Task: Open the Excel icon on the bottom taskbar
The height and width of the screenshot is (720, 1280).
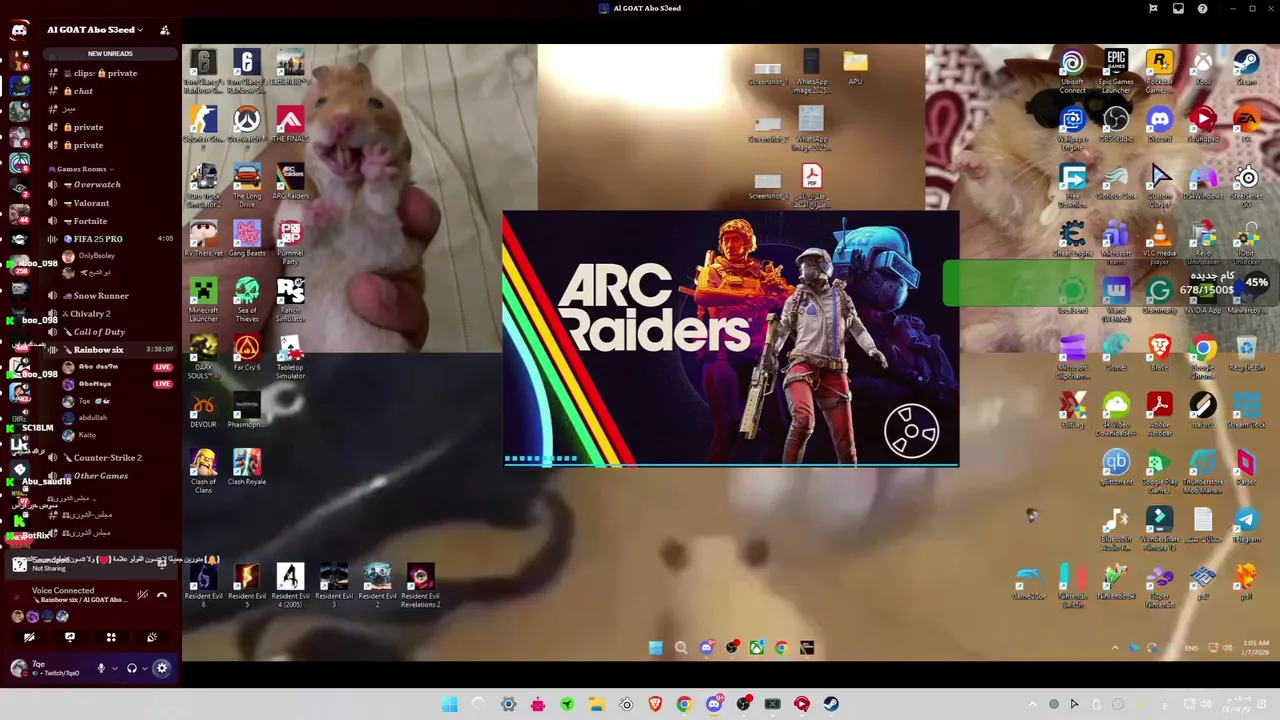Action: [772, 704]
